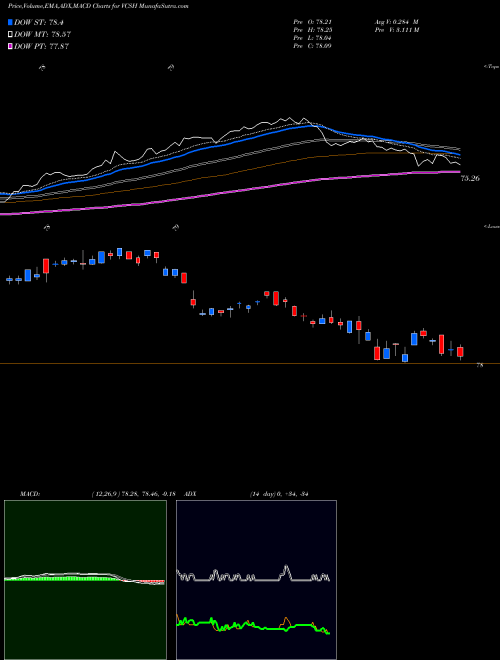
Task: Click the 'Pre C: 78.09' value
Action: pyautogui.click(x=313, y=45)
